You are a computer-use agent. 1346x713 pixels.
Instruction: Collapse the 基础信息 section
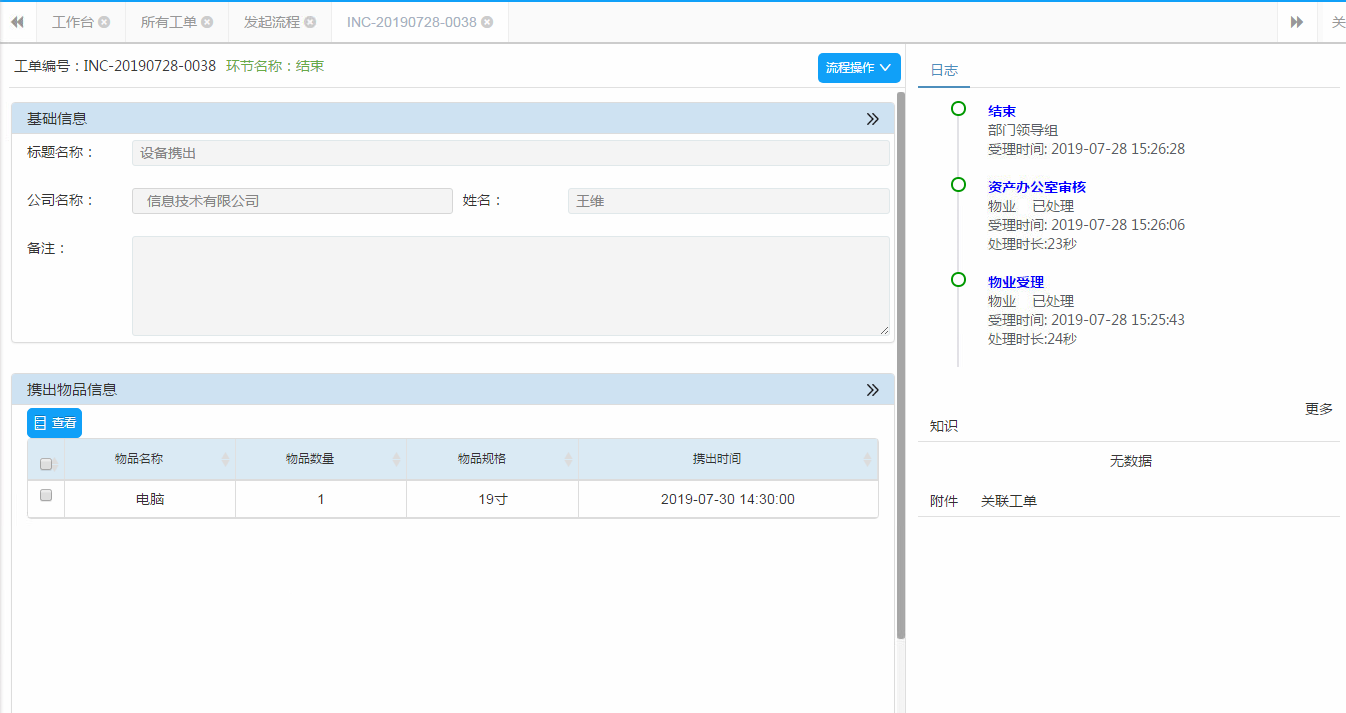pos(872,119)
